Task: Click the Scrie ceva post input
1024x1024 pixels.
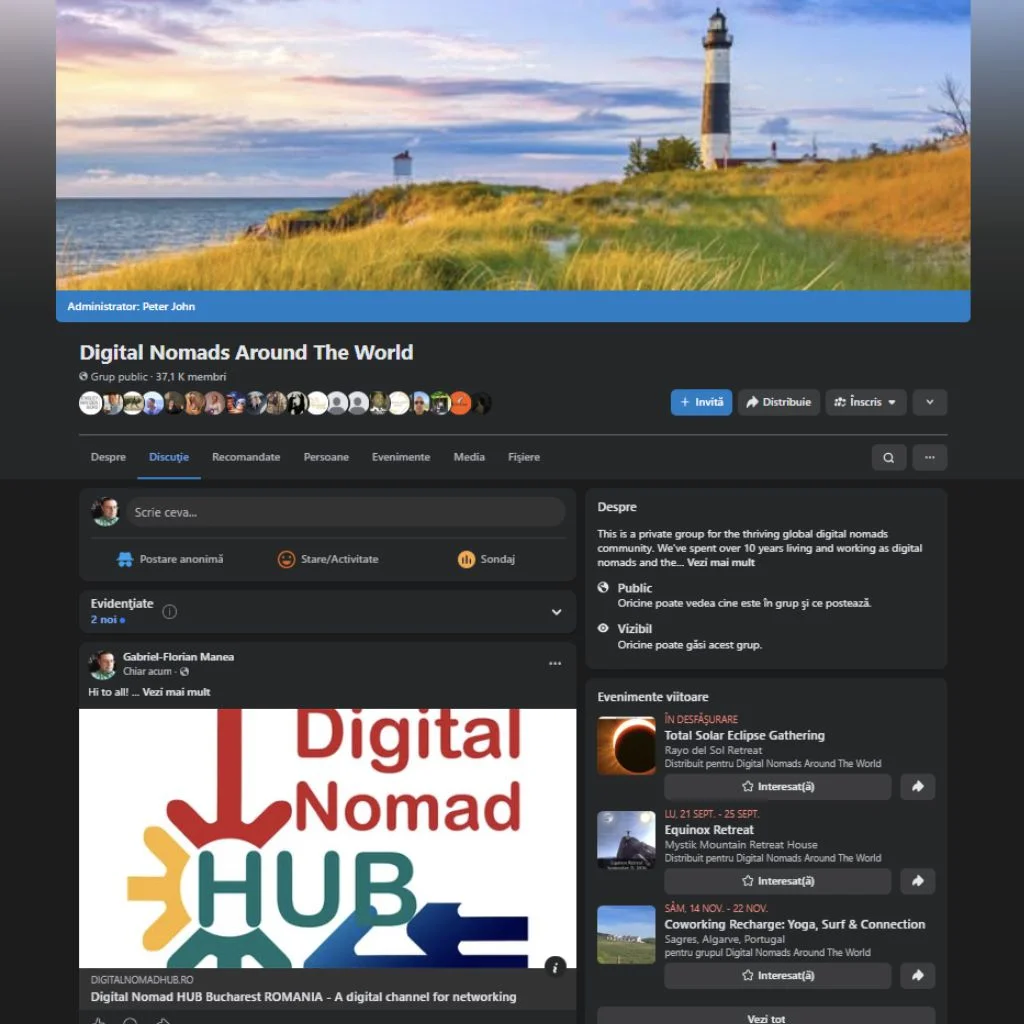Action: [346, 512]
